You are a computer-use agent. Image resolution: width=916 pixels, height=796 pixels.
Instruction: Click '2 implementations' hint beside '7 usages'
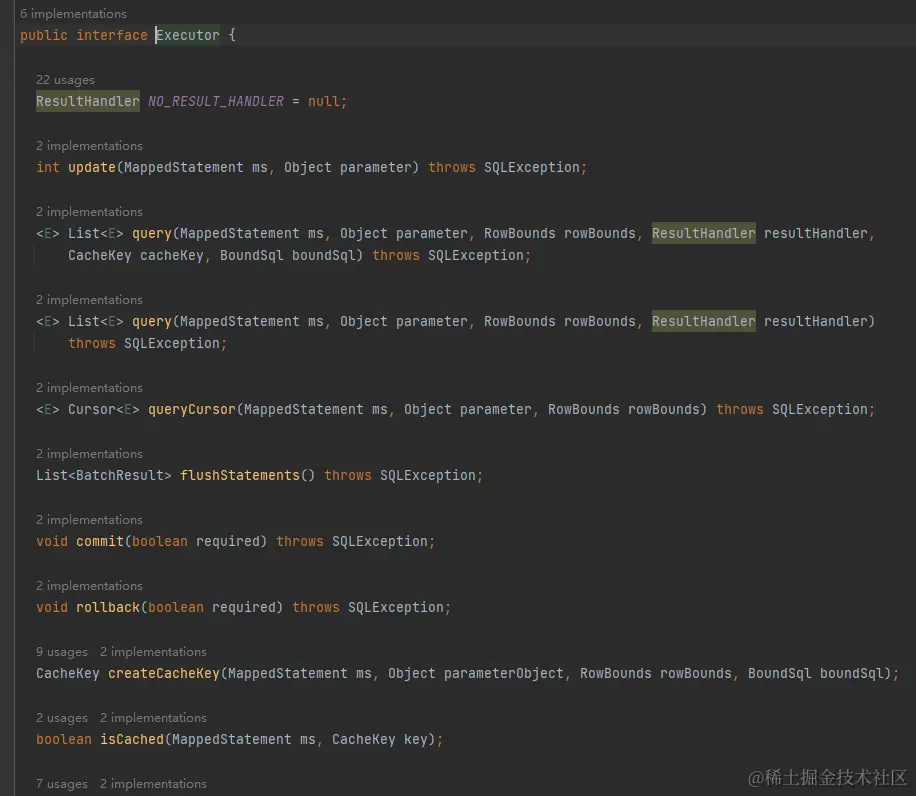[x=153, y=783]
